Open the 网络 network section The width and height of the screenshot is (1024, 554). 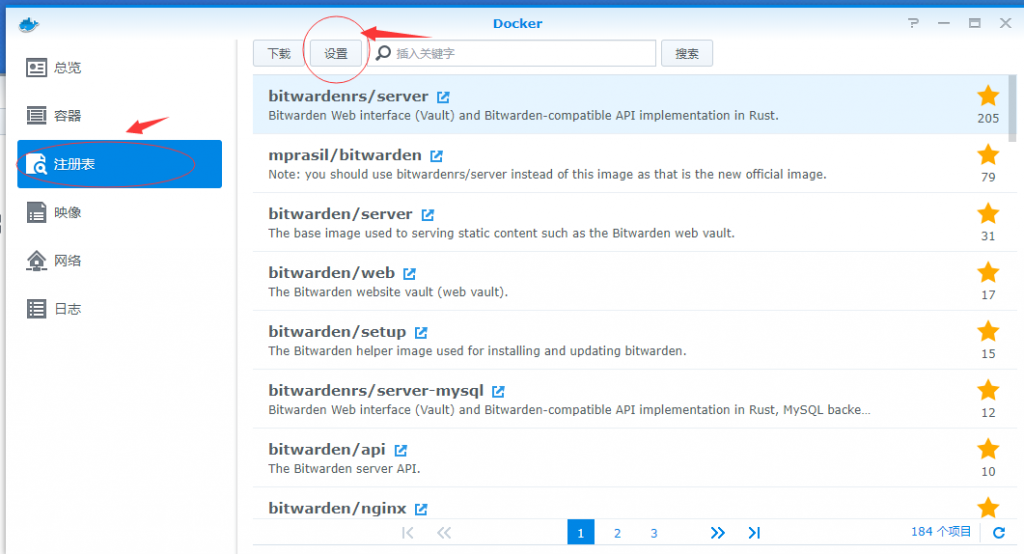(x=120, y=261)
